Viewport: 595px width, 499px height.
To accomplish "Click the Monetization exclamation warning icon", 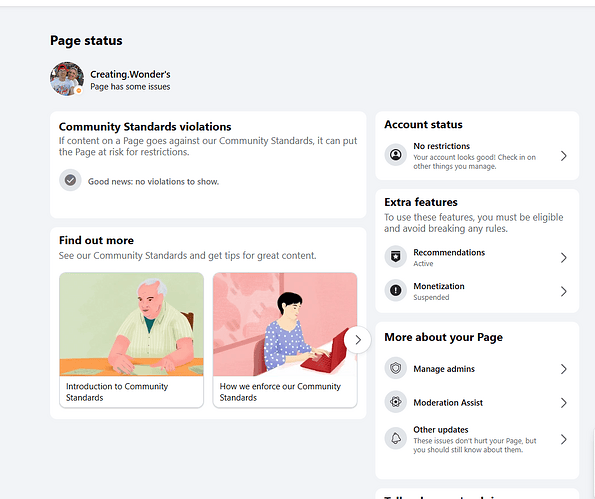I will (395, 291).
